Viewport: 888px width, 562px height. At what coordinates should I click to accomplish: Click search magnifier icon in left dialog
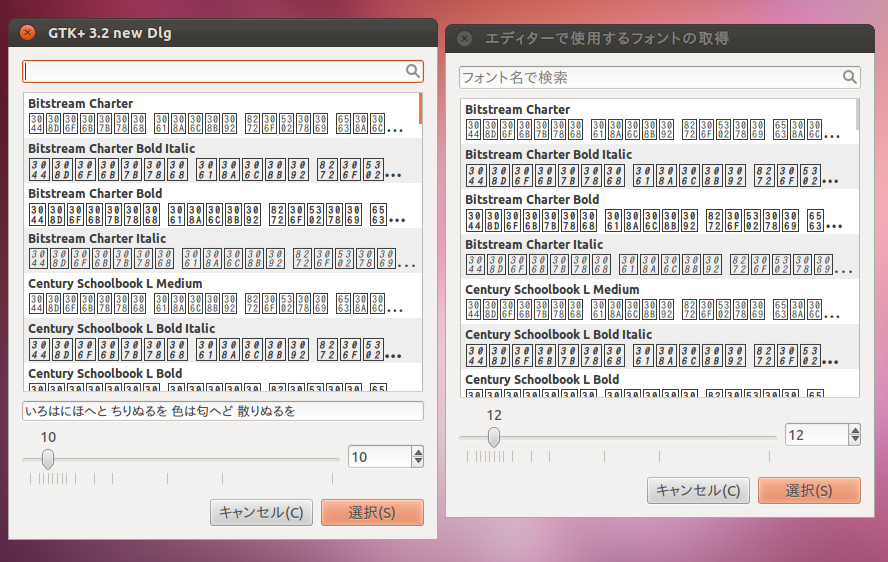413,71
